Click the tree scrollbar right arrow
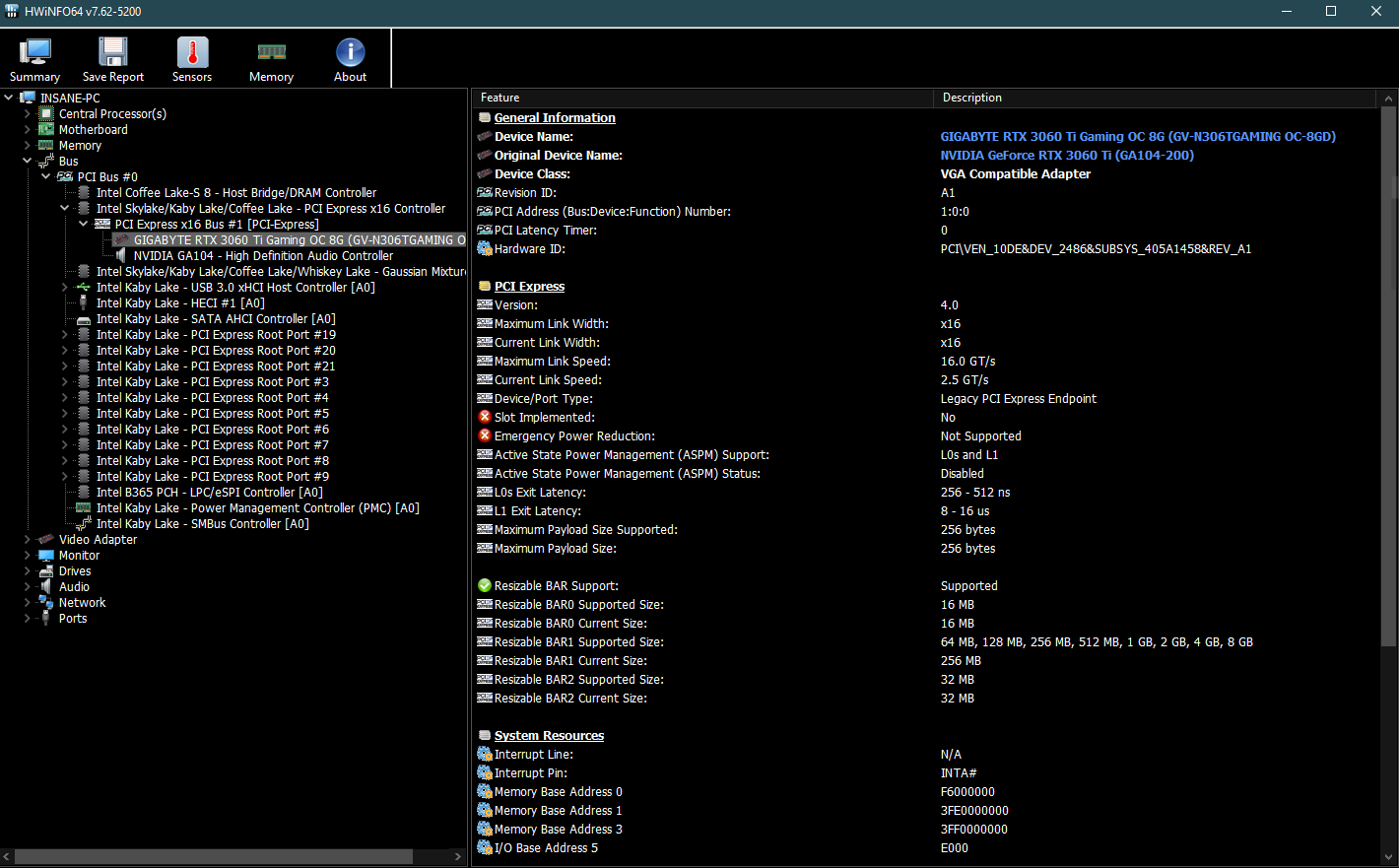The height and width of the screenshot is (868, 1399). 458,857
